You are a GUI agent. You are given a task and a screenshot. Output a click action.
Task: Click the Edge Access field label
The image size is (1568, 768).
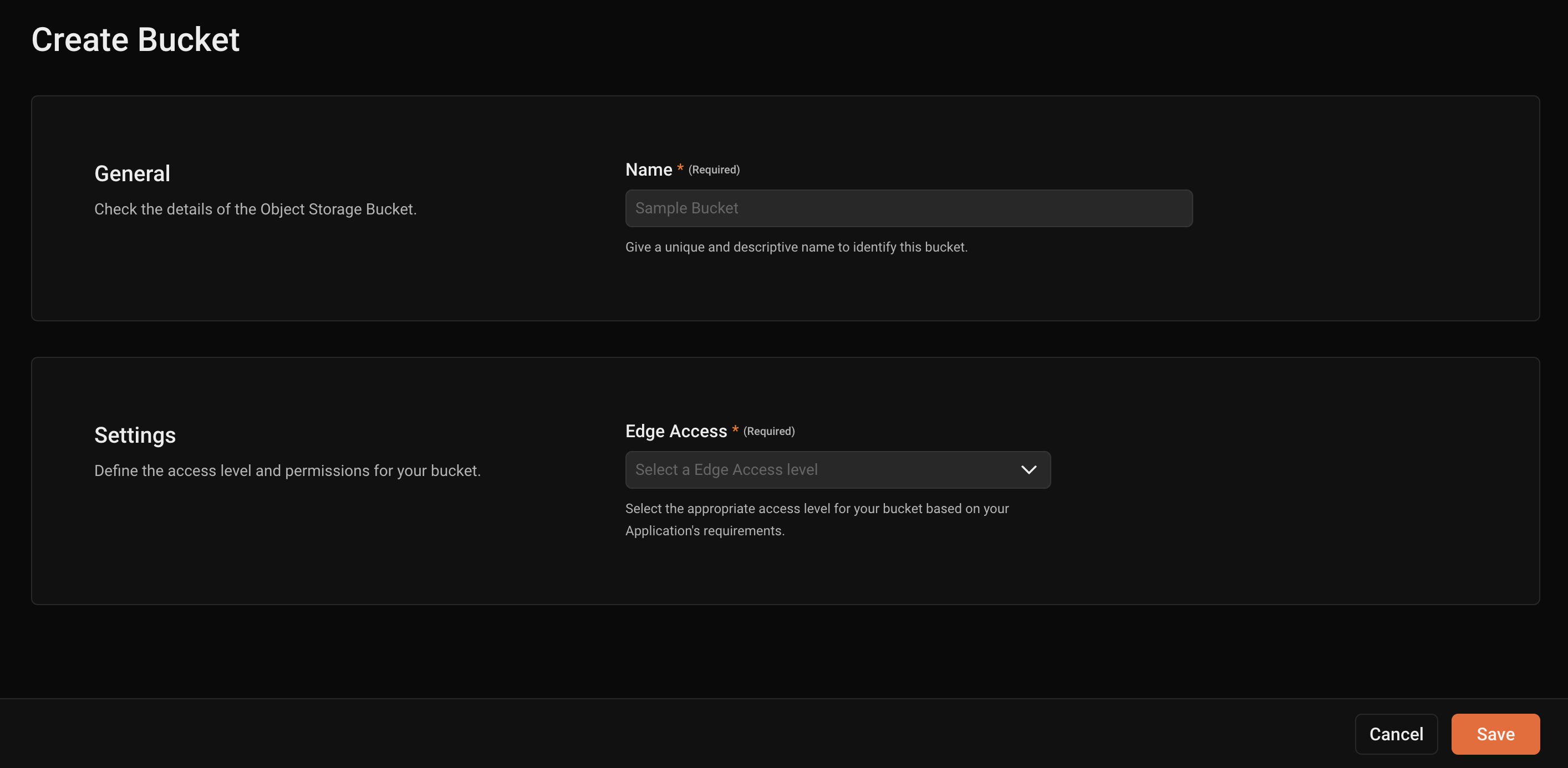point(676,431)
